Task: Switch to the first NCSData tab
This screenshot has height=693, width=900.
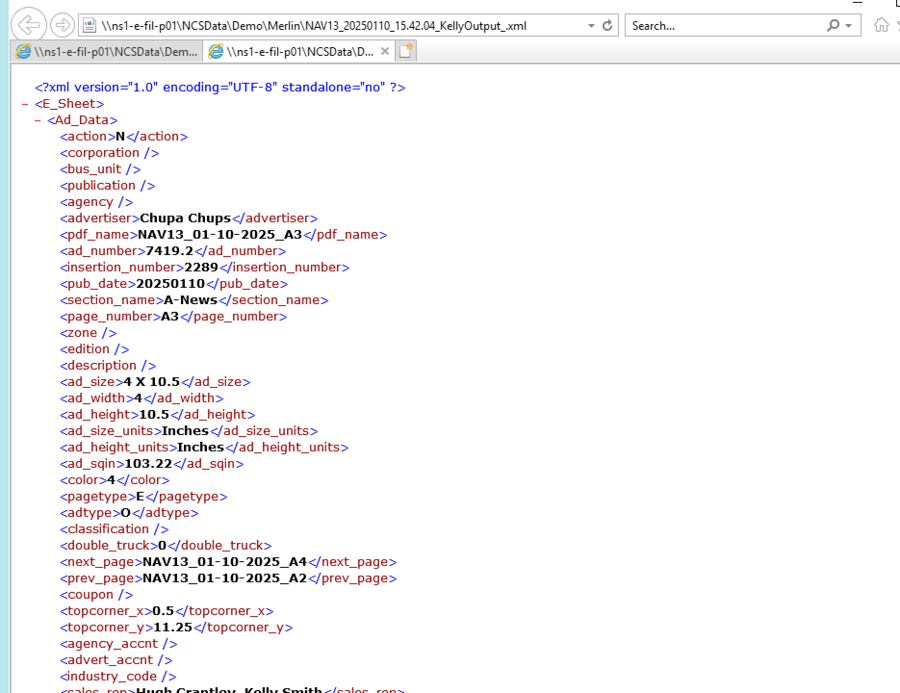Action: [106, 51]
